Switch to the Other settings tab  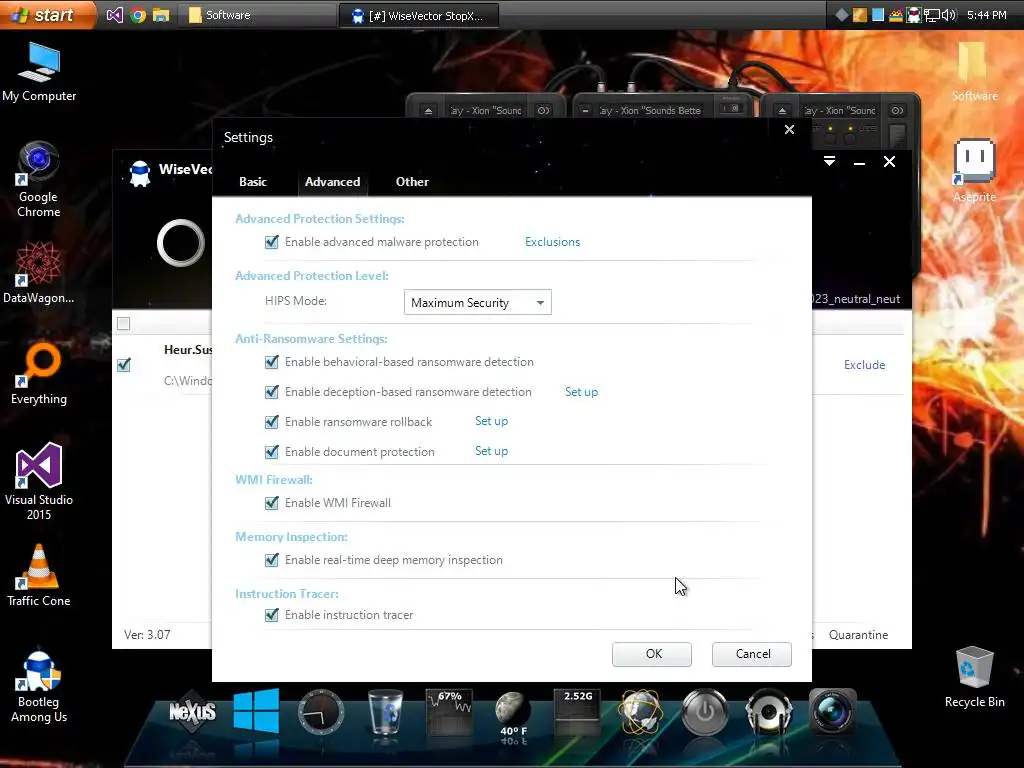412,182
